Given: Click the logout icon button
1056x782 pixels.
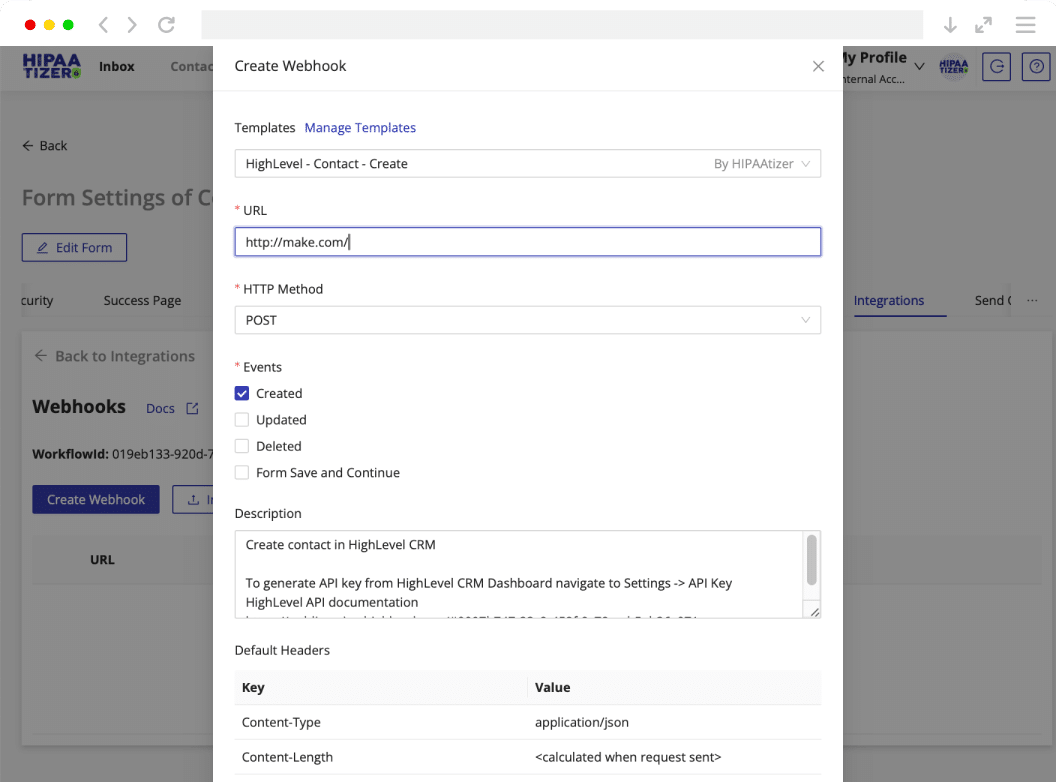Looking at the screenshot, I should coord(996,67).
